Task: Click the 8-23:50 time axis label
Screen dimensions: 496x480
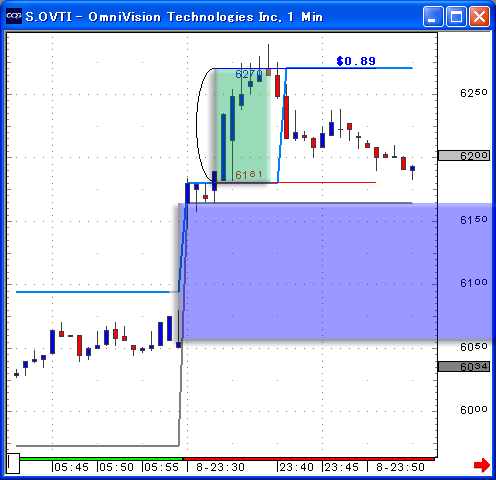Action: (x=400, y=467)
